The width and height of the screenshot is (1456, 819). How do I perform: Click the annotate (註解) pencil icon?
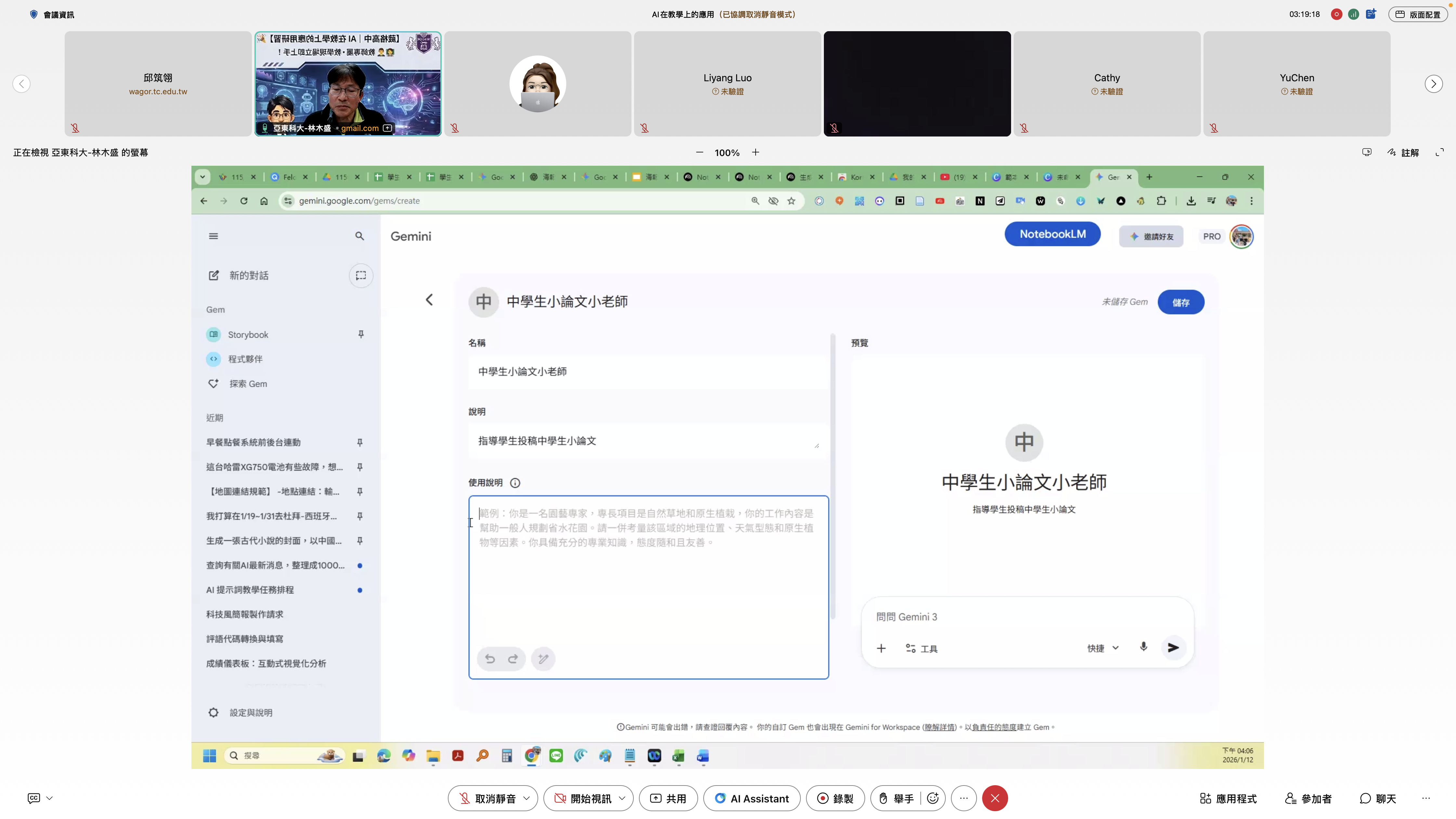(1392, 153)
